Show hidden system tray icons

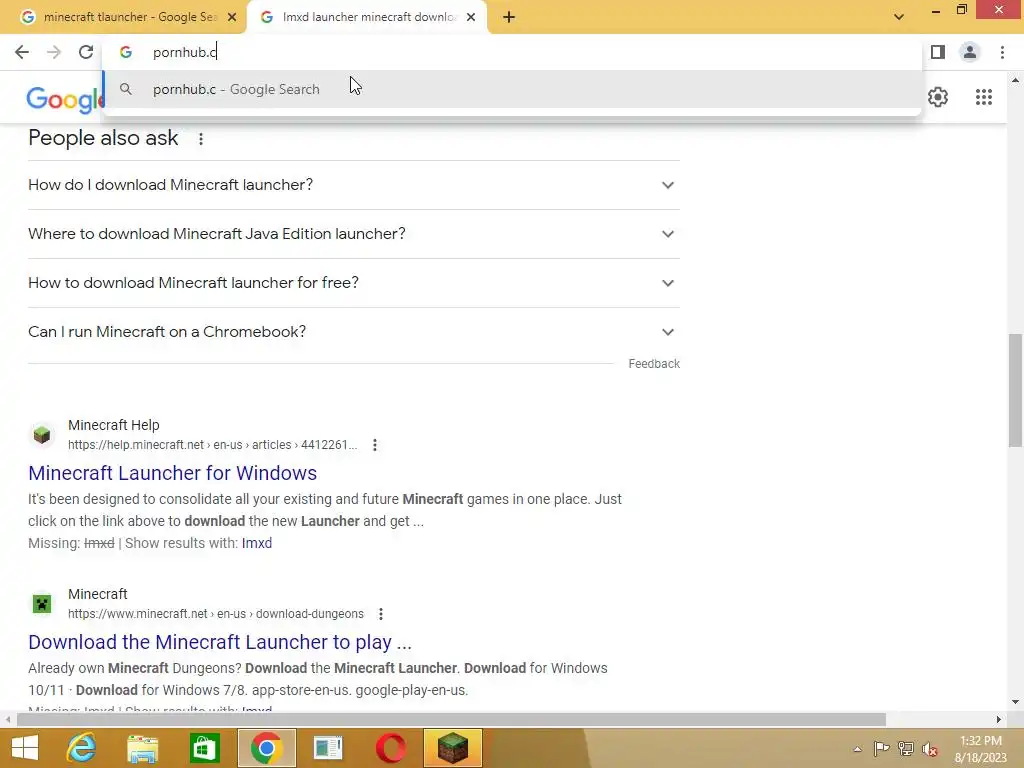[x=857, y=749]
